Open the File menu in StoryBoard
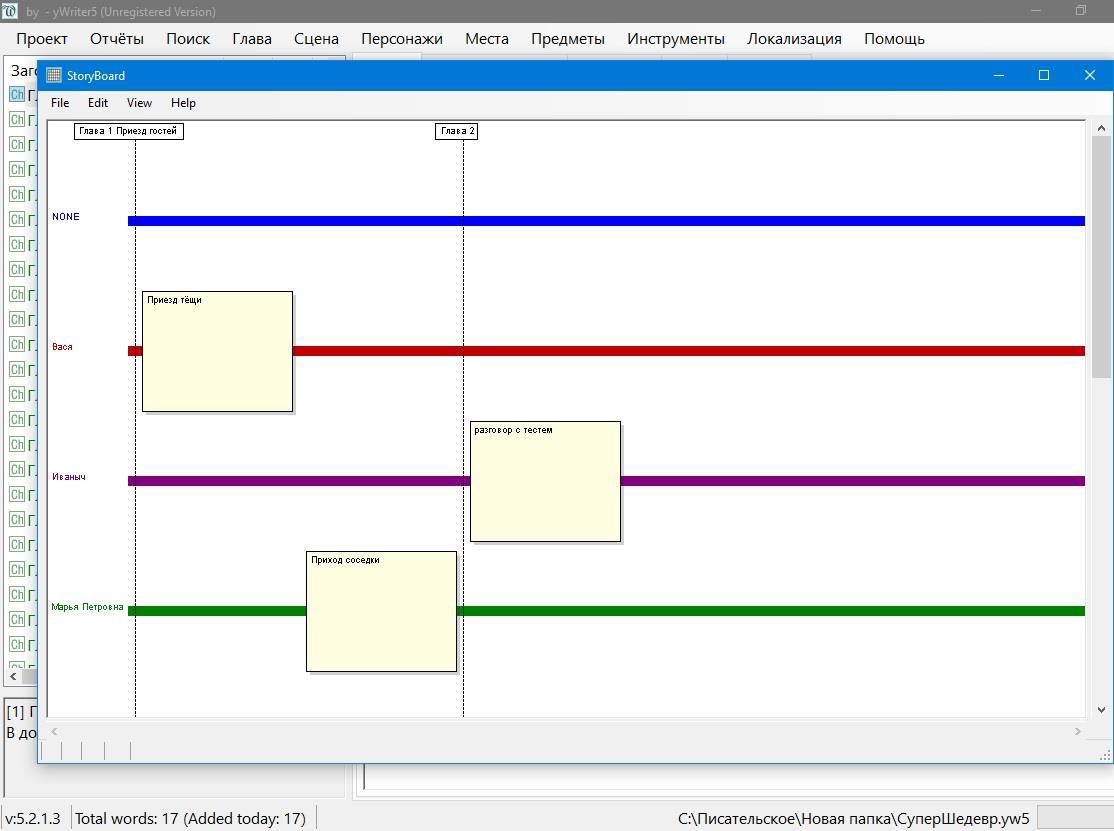 (x=60, y=103)
